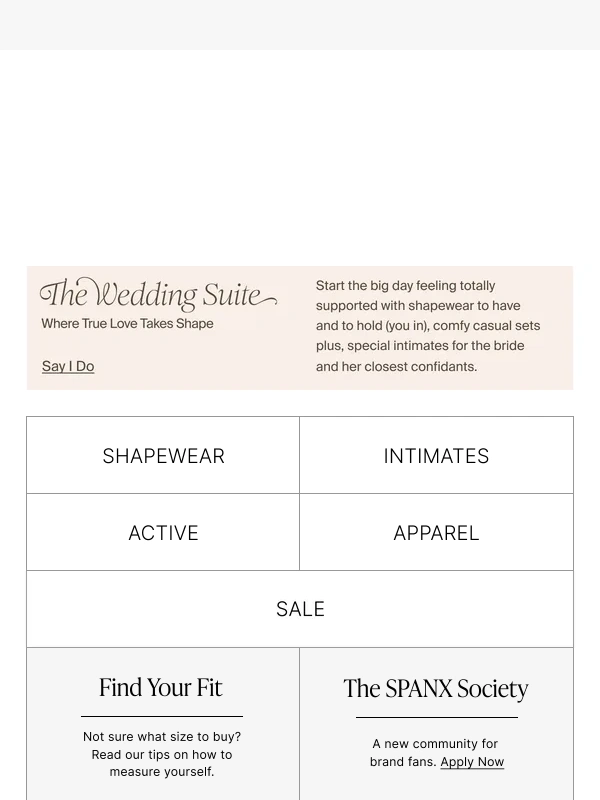Image resolution: width=600 pixels, height=800 pixels.
Task: Open the INTIMATES category
Action: tap(436, 456)
